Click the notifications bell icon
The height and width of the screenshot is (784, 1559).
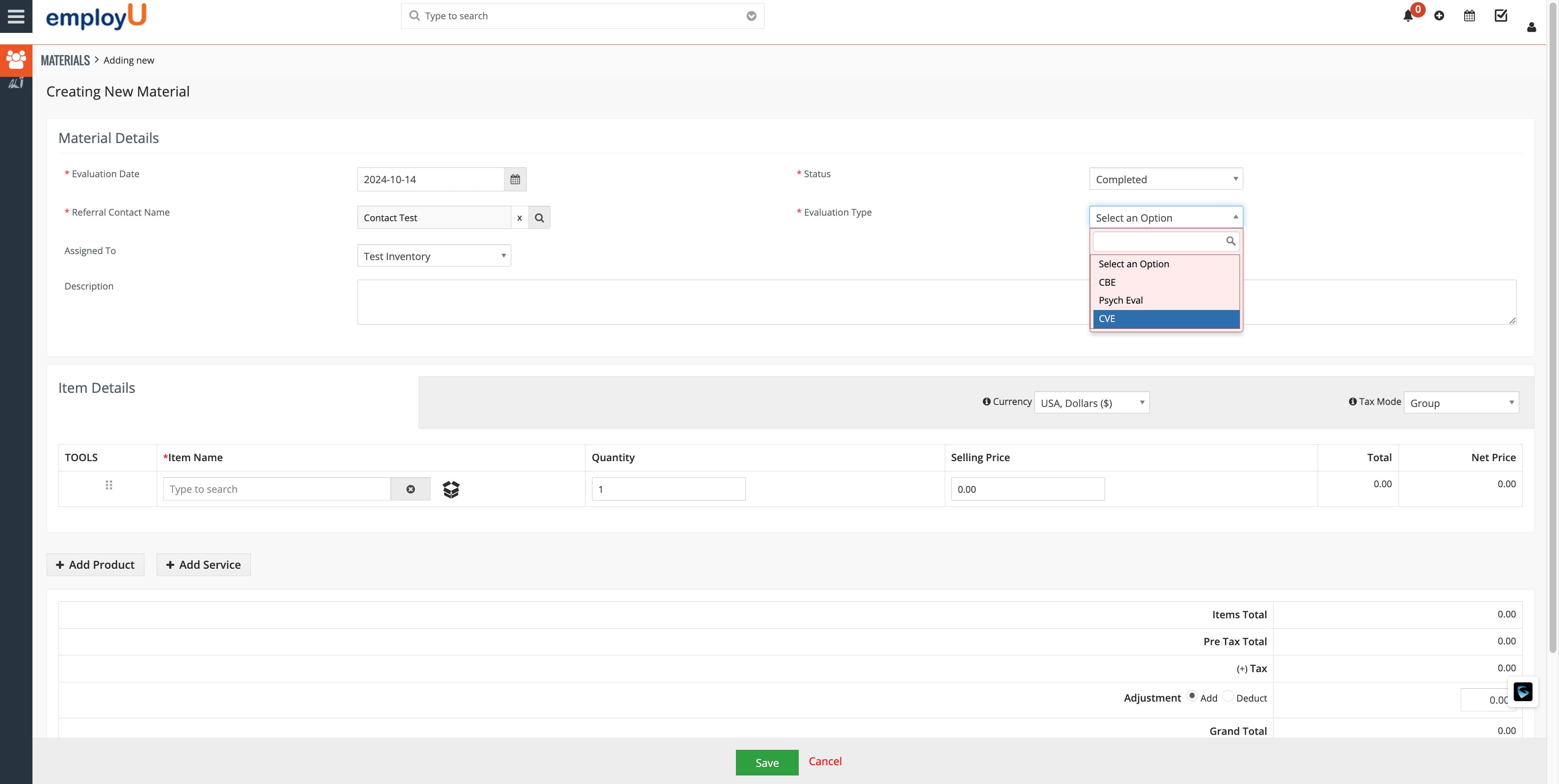[1408, 16]
